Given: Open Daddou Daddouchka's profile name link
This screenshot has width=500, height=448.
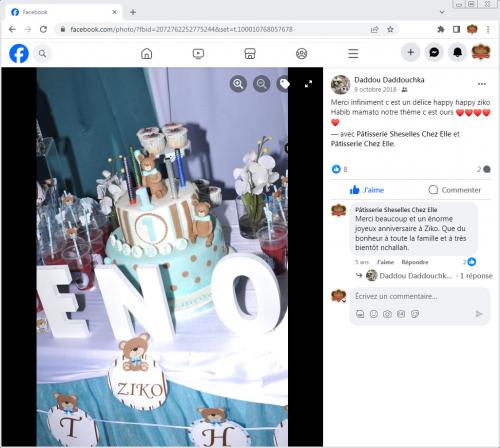Looking at the screenshot, I should [x=389, y=80].
